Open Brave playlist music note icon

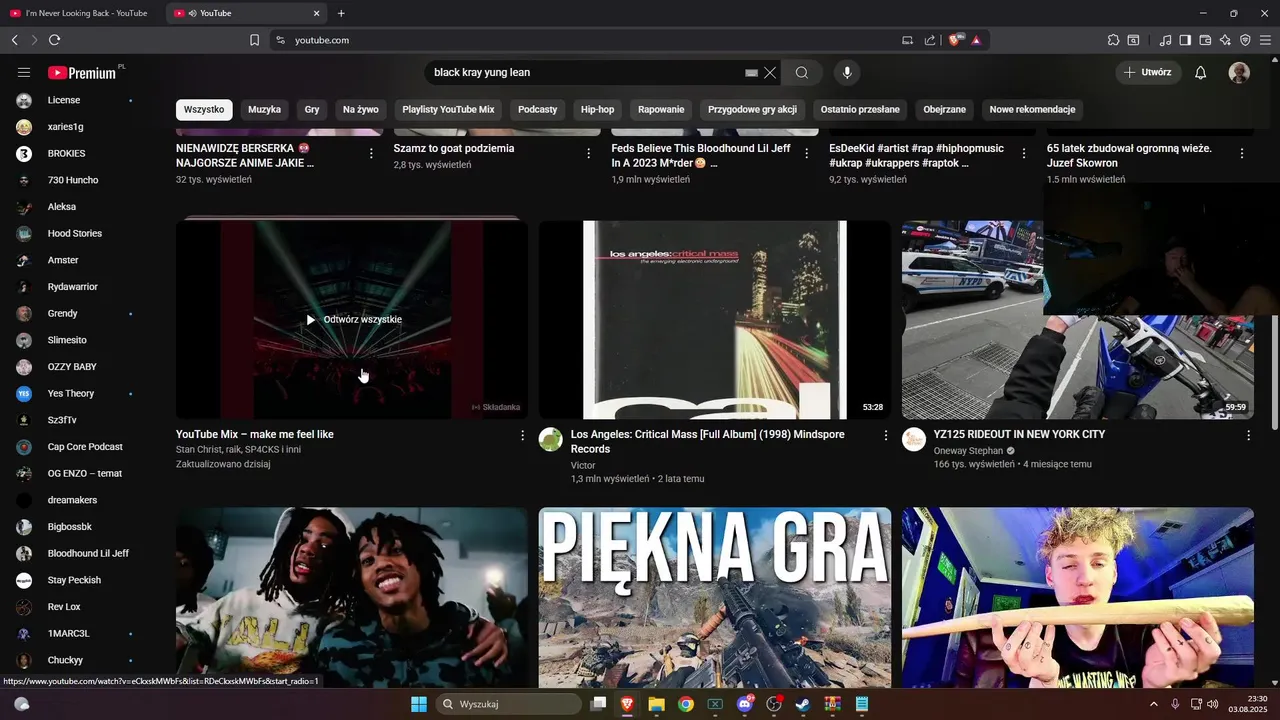[1165, 40]
